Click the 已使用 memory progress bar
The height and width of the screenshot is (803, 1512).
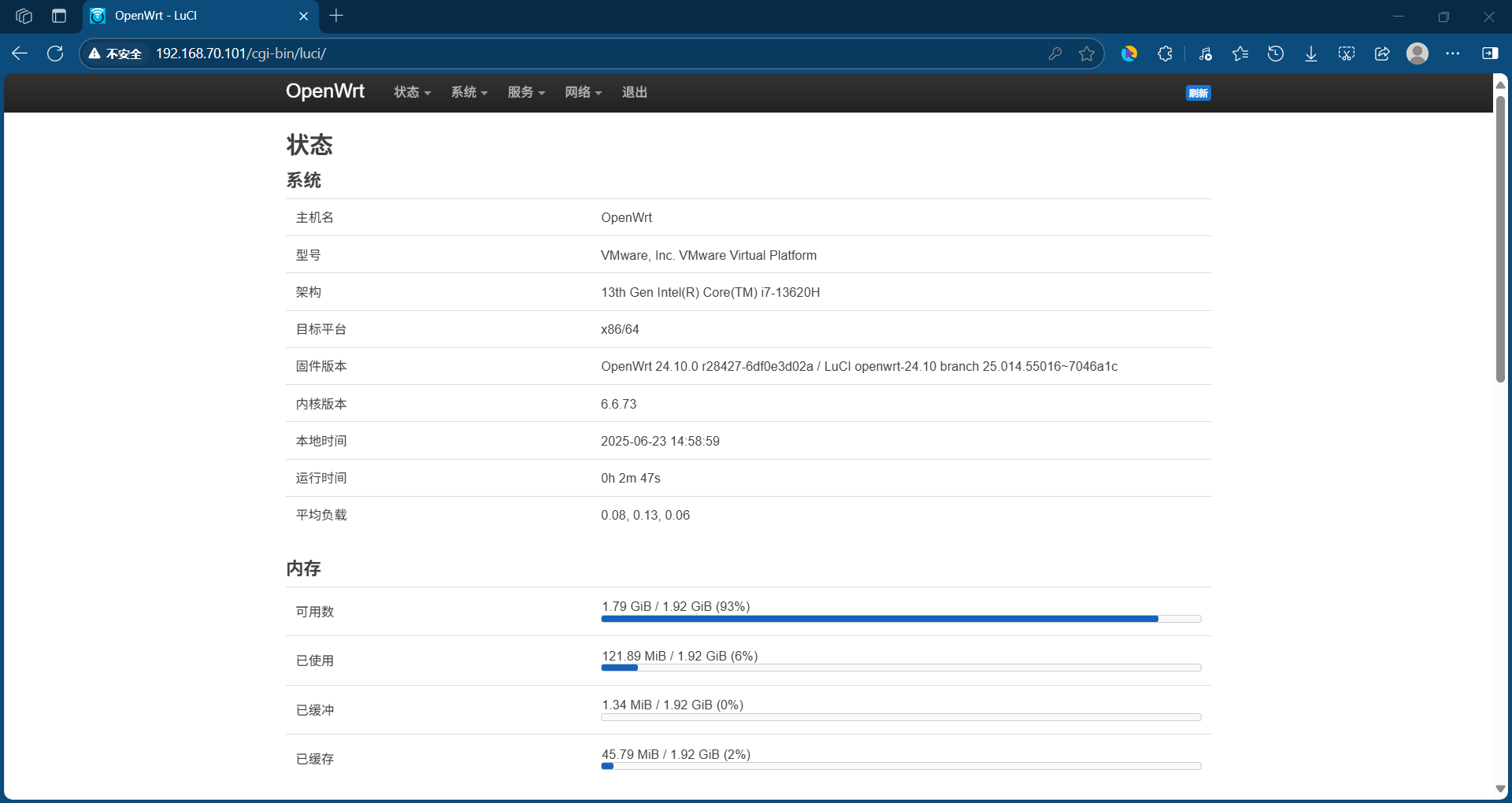click(x=901, y=668)
